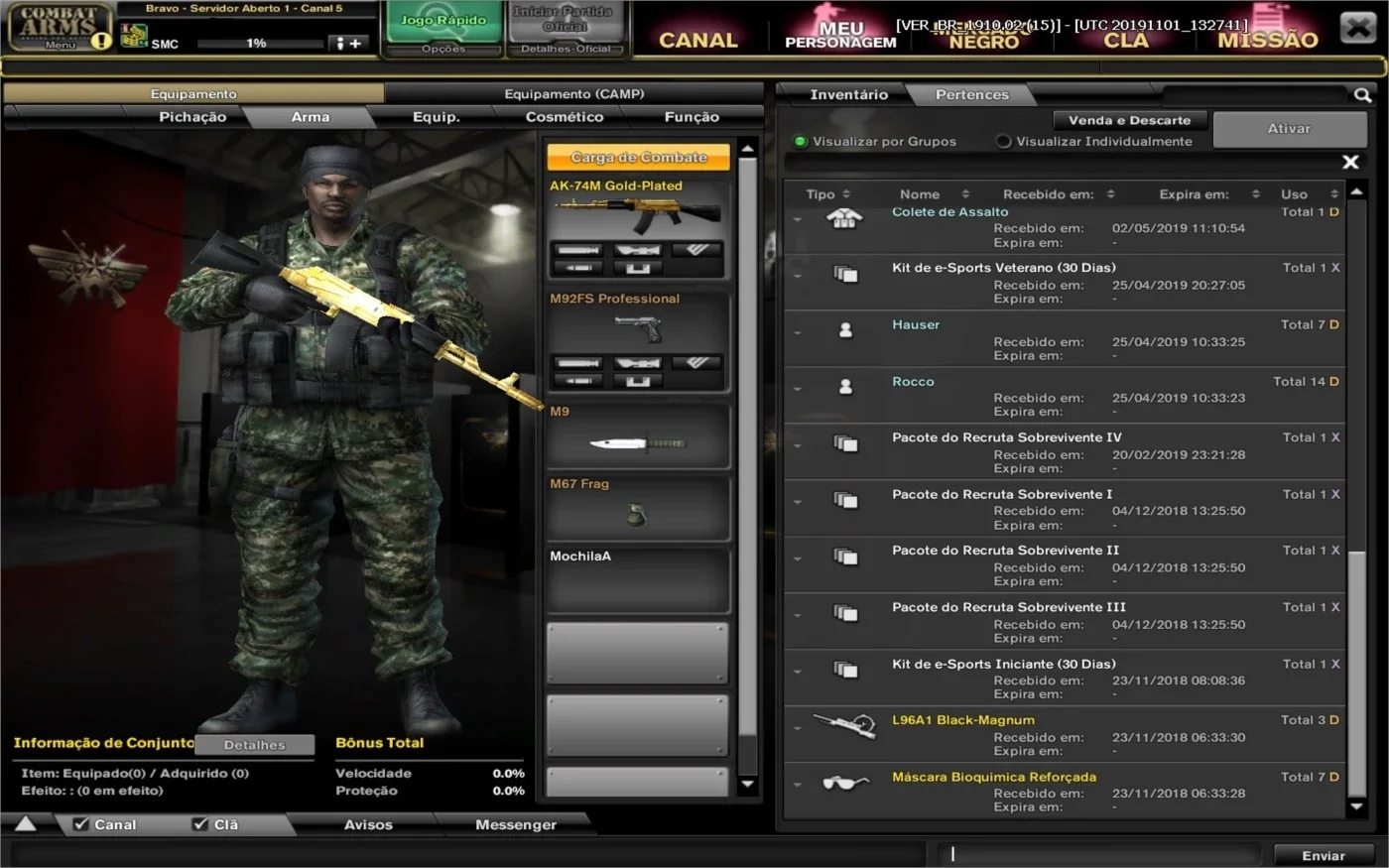Image resolution: width=1389 pixels, height=868 pixels.
Task: Click the loadout list scrollbar thumb
Action: click(748, 446)
